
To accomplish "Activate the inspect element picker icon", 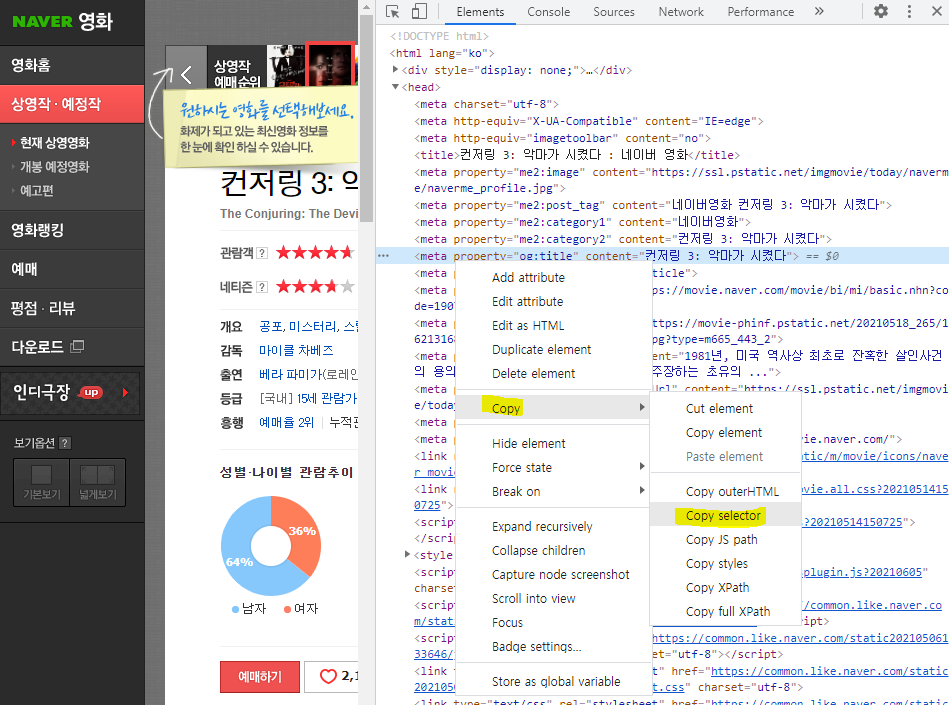I will [392, 11].
